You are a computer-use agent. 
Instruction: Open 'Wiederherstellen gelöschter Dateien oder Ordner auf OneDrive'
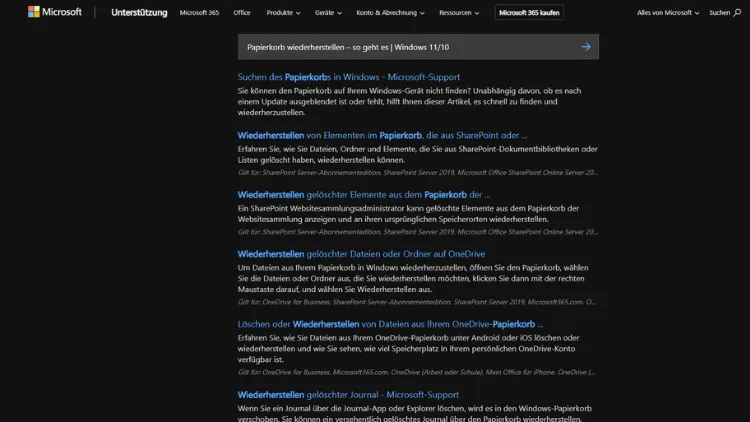[x=361, y=254]
